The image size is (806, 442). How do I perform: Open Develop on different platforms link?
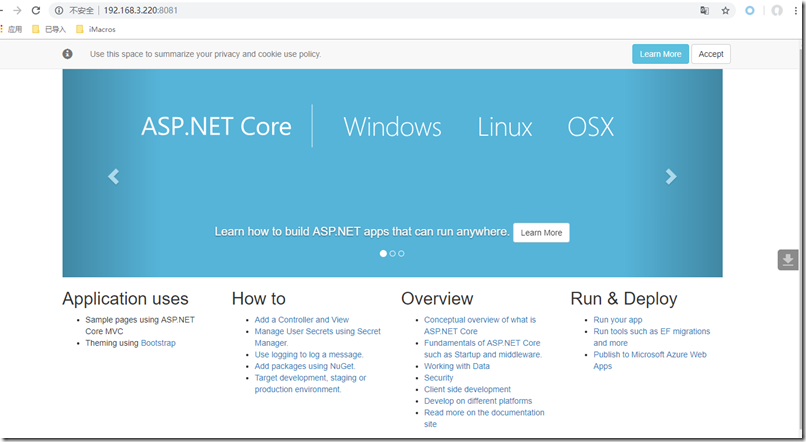click(x=478, y=401)
